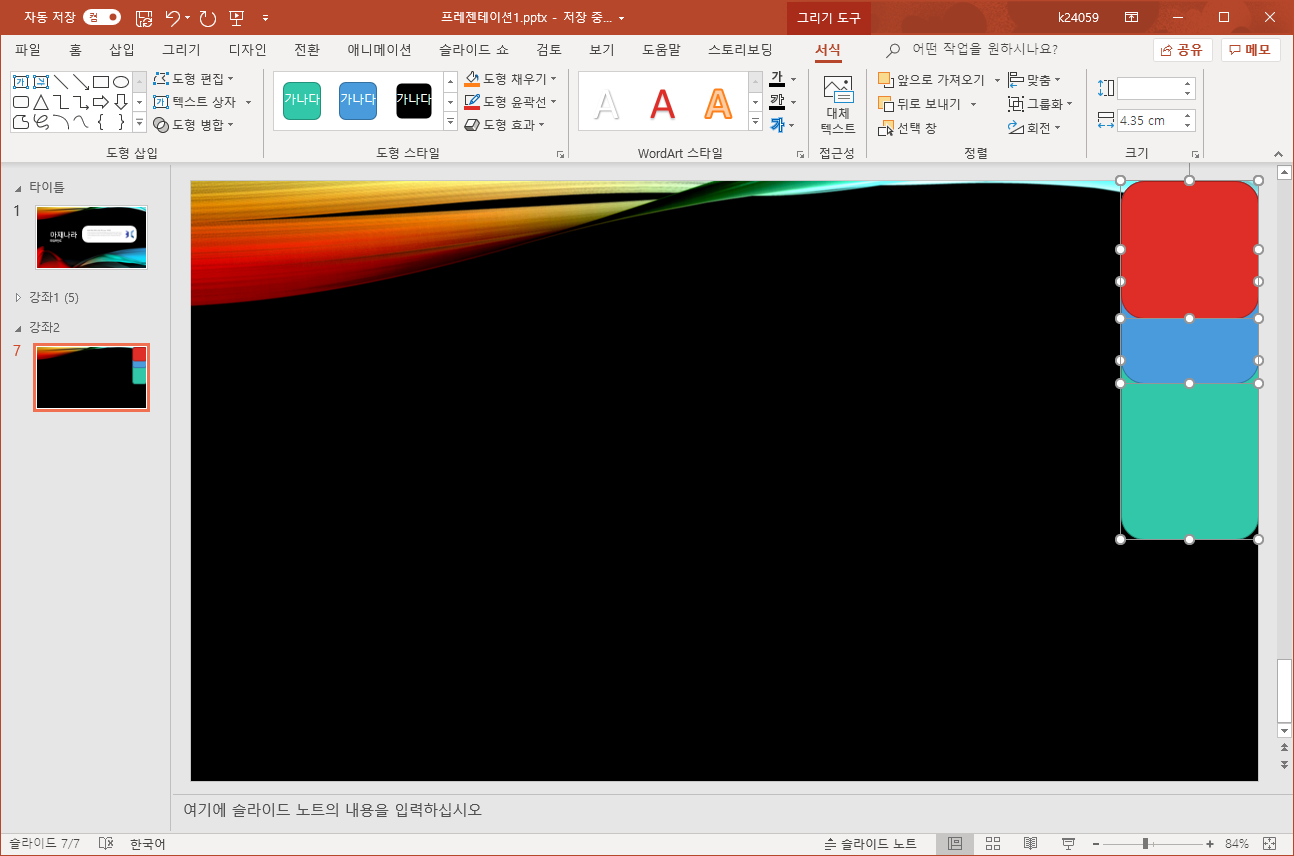Apply the red WordArt A style
The width and height of the screenshot is (1294, 856).
point(662,103)
